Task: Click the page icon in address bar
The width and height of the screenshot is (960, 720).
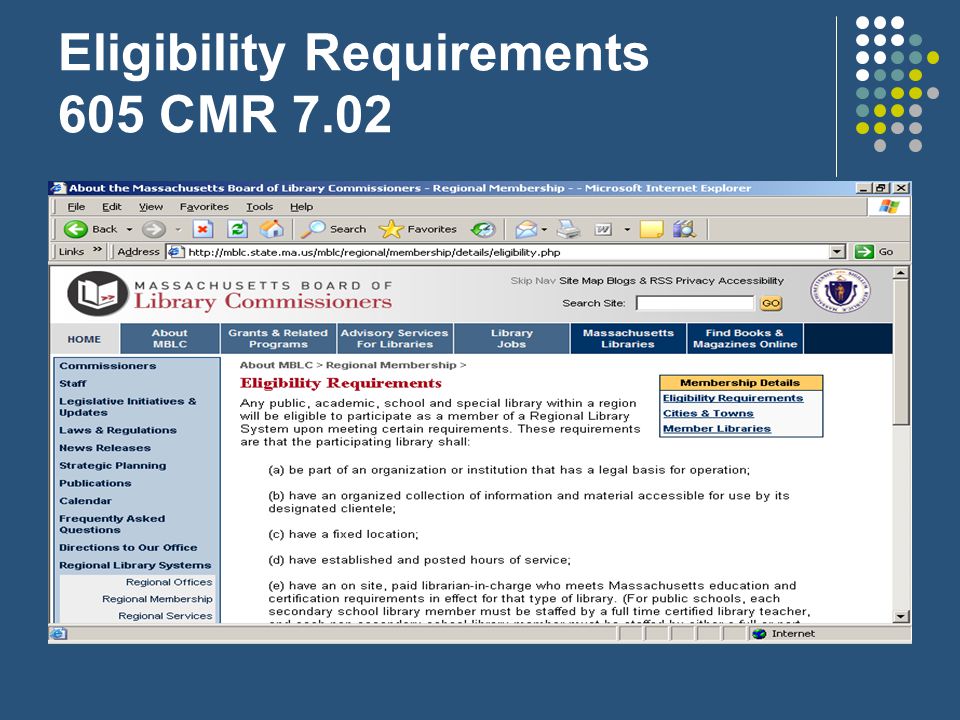Action: tap(176, 252)
